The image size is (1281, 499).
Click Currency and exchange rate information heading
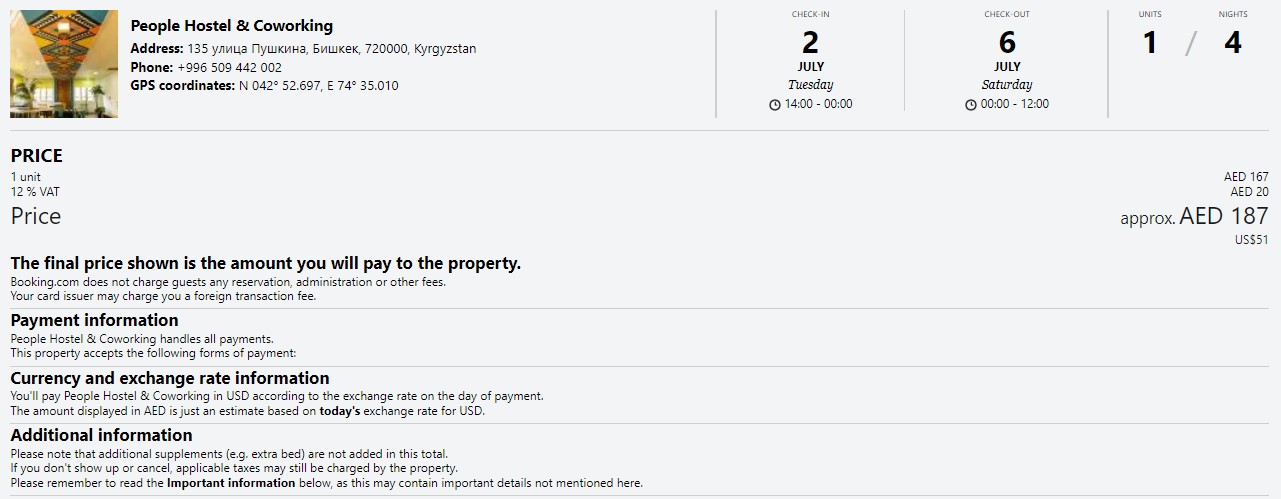click(170, 378)
